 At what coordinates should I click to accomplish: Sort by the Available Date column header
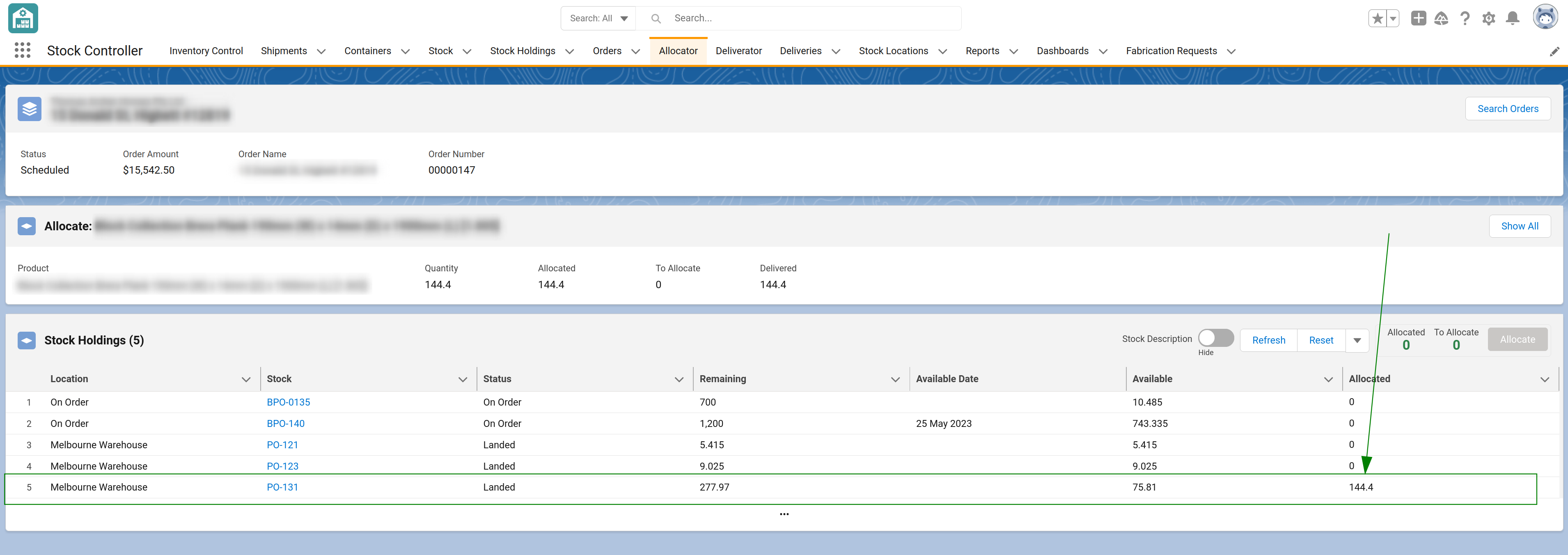(x=947, y=379)
